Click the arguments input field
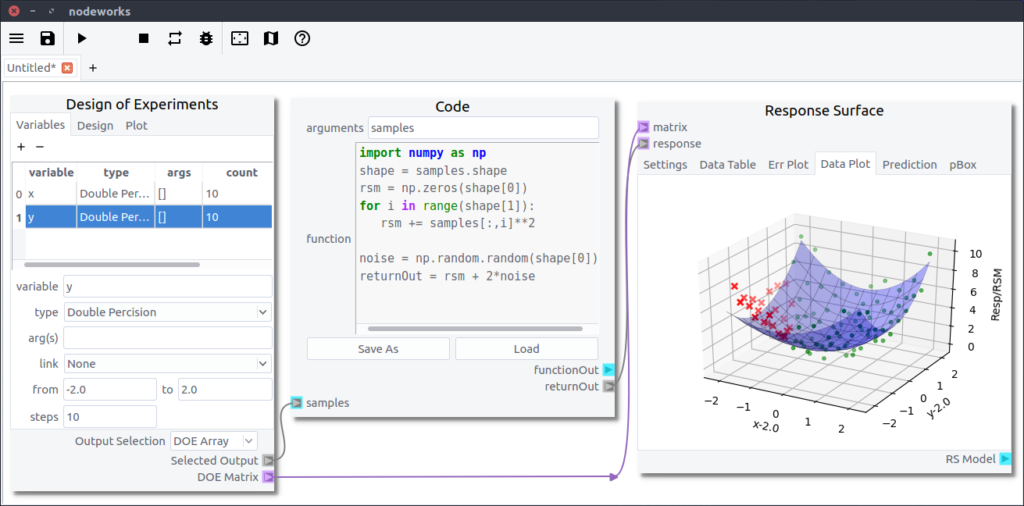1024x506 pixels. click(483, 128)
